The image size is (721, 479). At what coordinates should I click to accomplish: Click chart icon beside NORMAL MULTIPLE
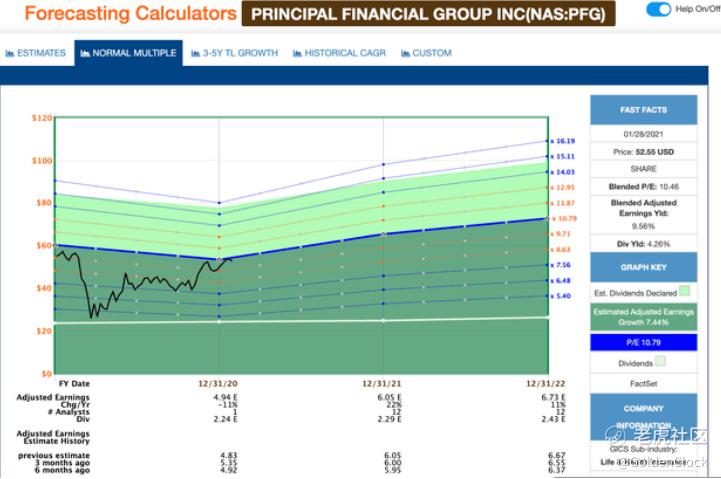point(85,53)
